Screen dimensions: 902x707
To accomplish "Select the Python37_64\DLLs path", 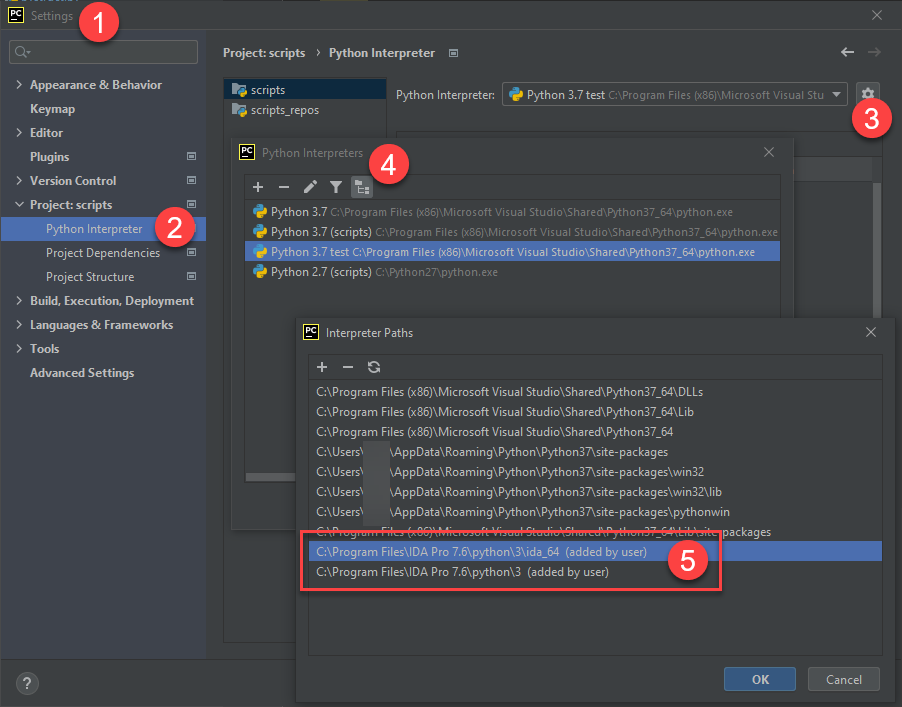I will point(595,392).
